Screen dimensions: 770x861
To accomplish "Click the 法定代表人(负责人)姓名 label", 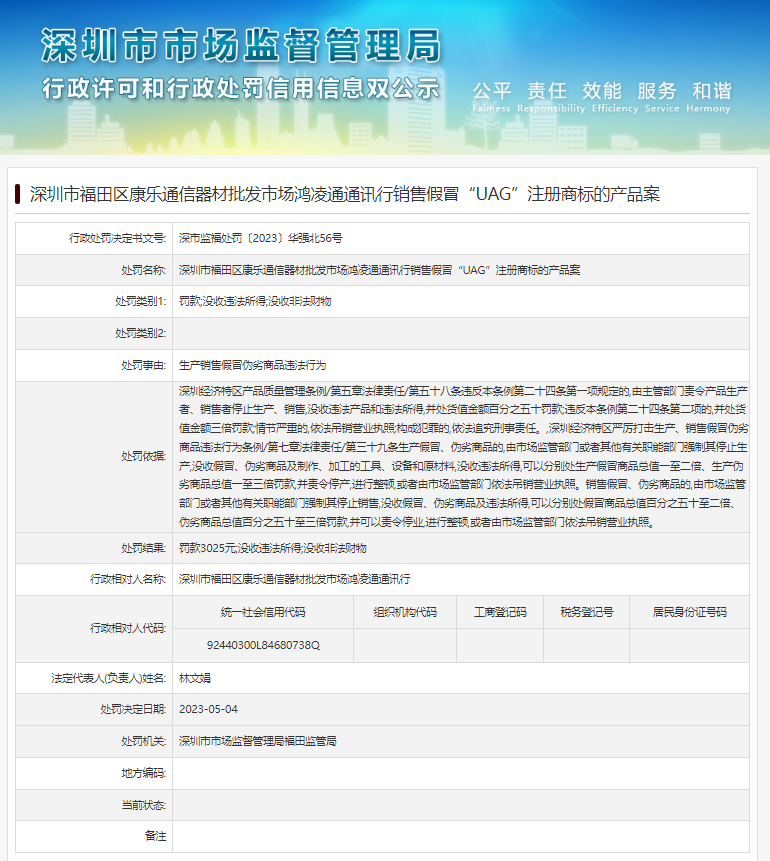I will click(x=109, y=678).
